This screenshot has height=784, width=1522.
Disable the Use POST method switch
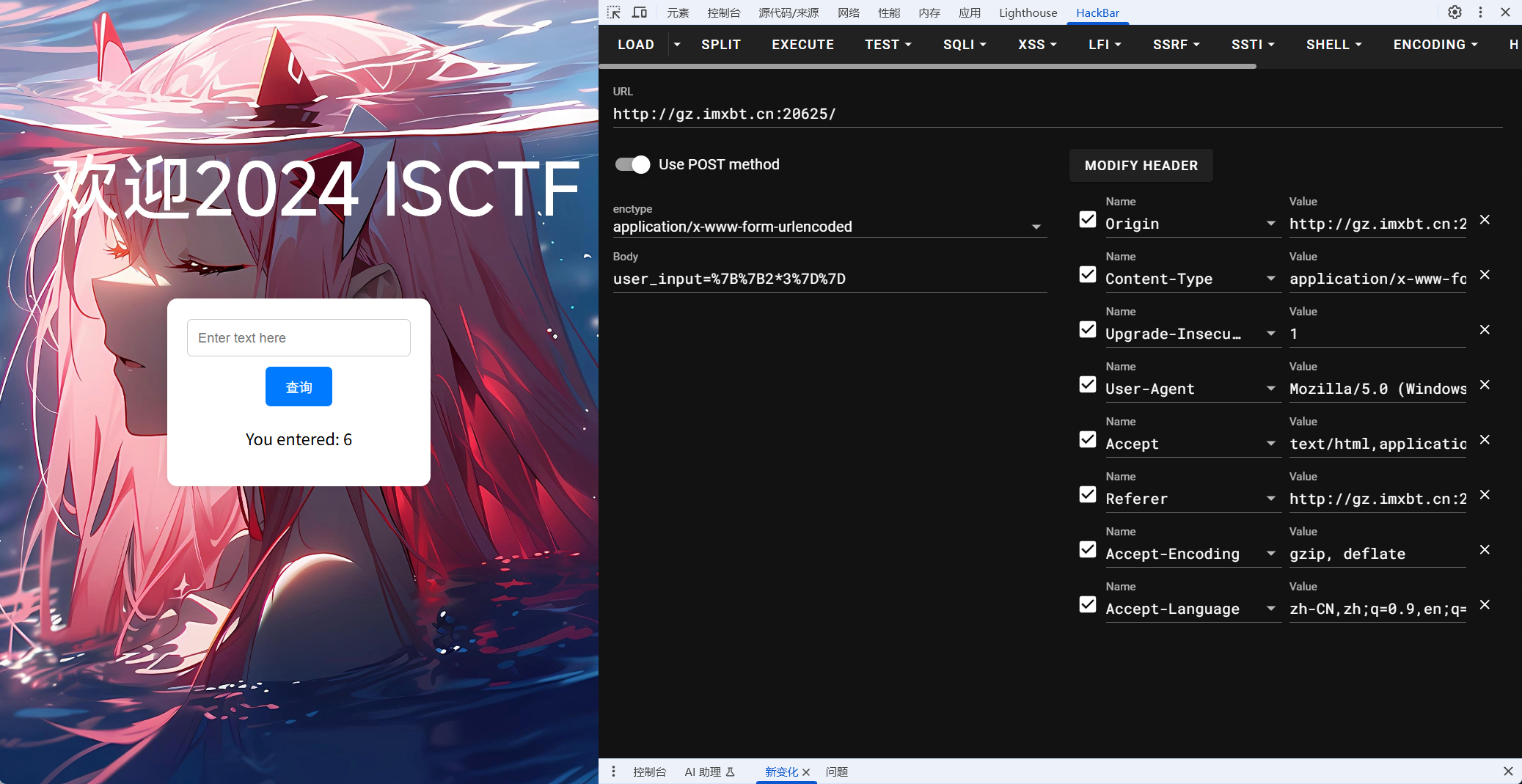[632, 165]
